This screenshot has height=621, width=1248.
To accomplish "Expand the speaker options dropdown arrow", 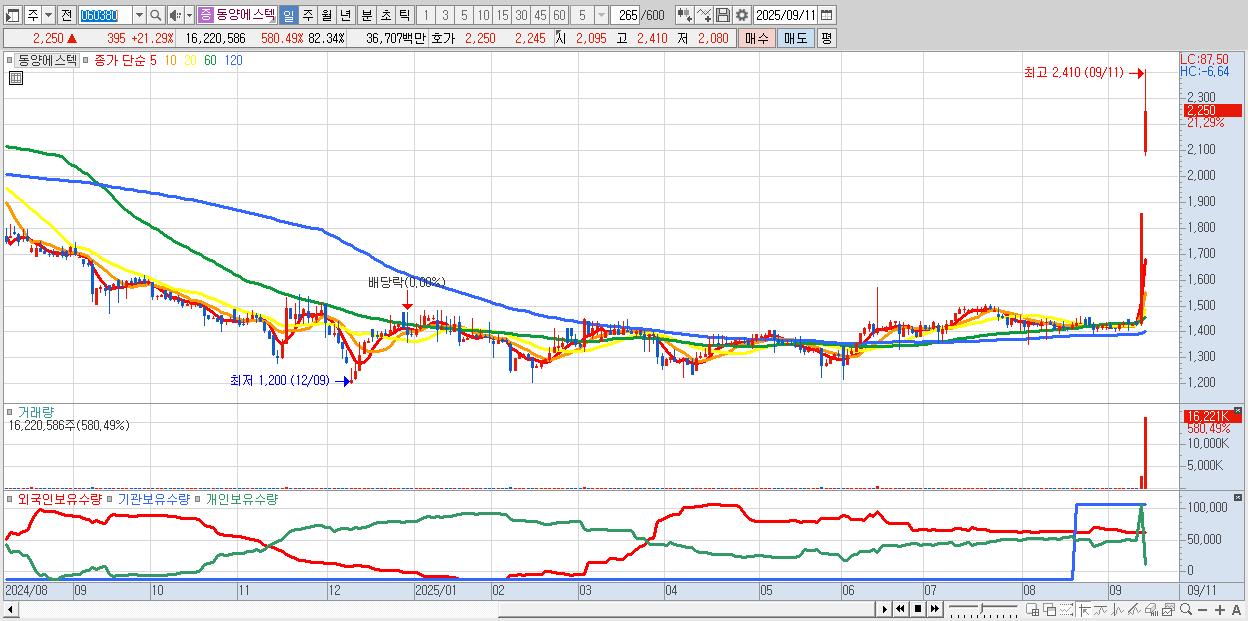I will pyautogui.click(x=188, y=15).
